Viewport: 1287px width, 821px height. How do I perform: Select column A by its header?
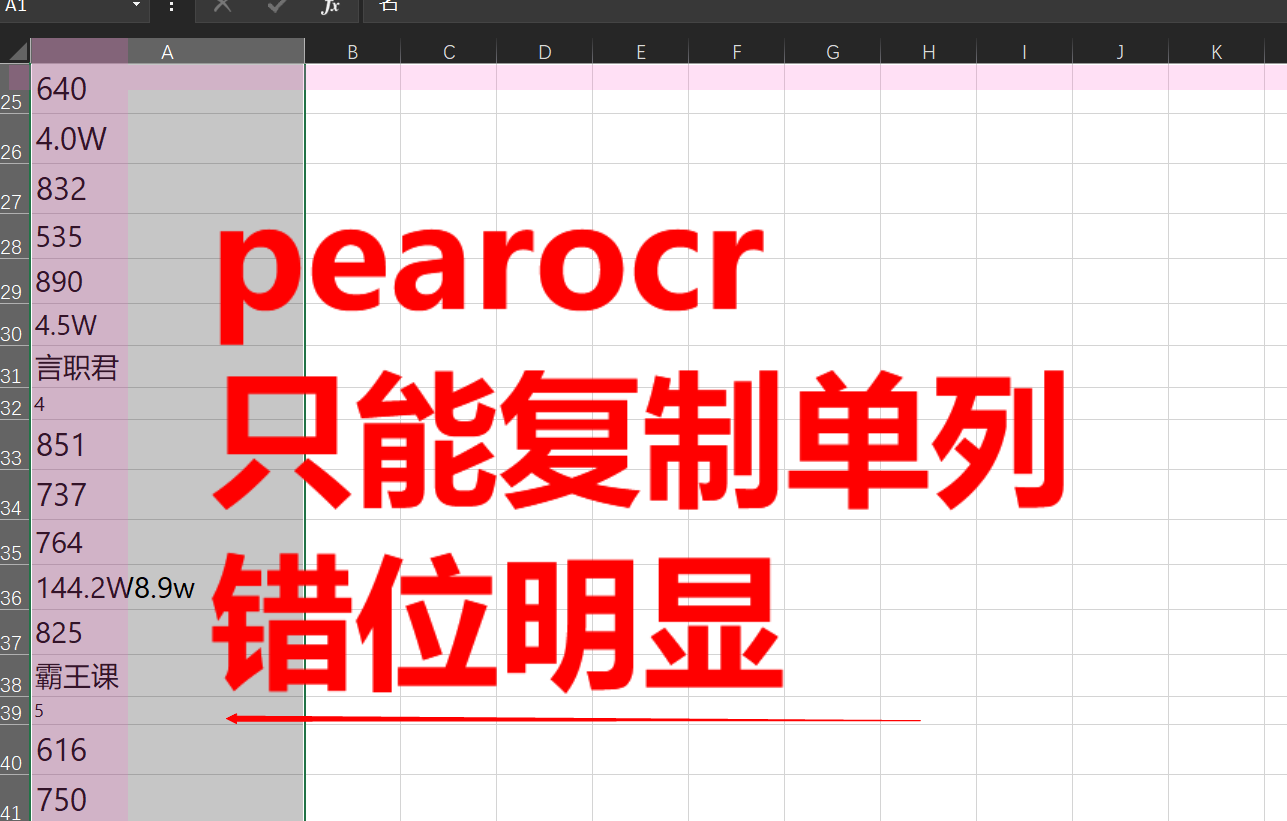click(x=168, y=52)
